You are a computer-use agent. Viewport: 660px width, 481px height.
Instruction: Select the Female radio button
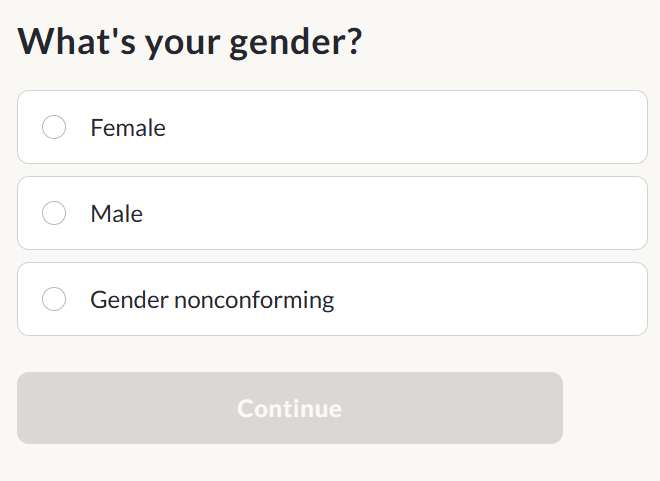(54, 127)
